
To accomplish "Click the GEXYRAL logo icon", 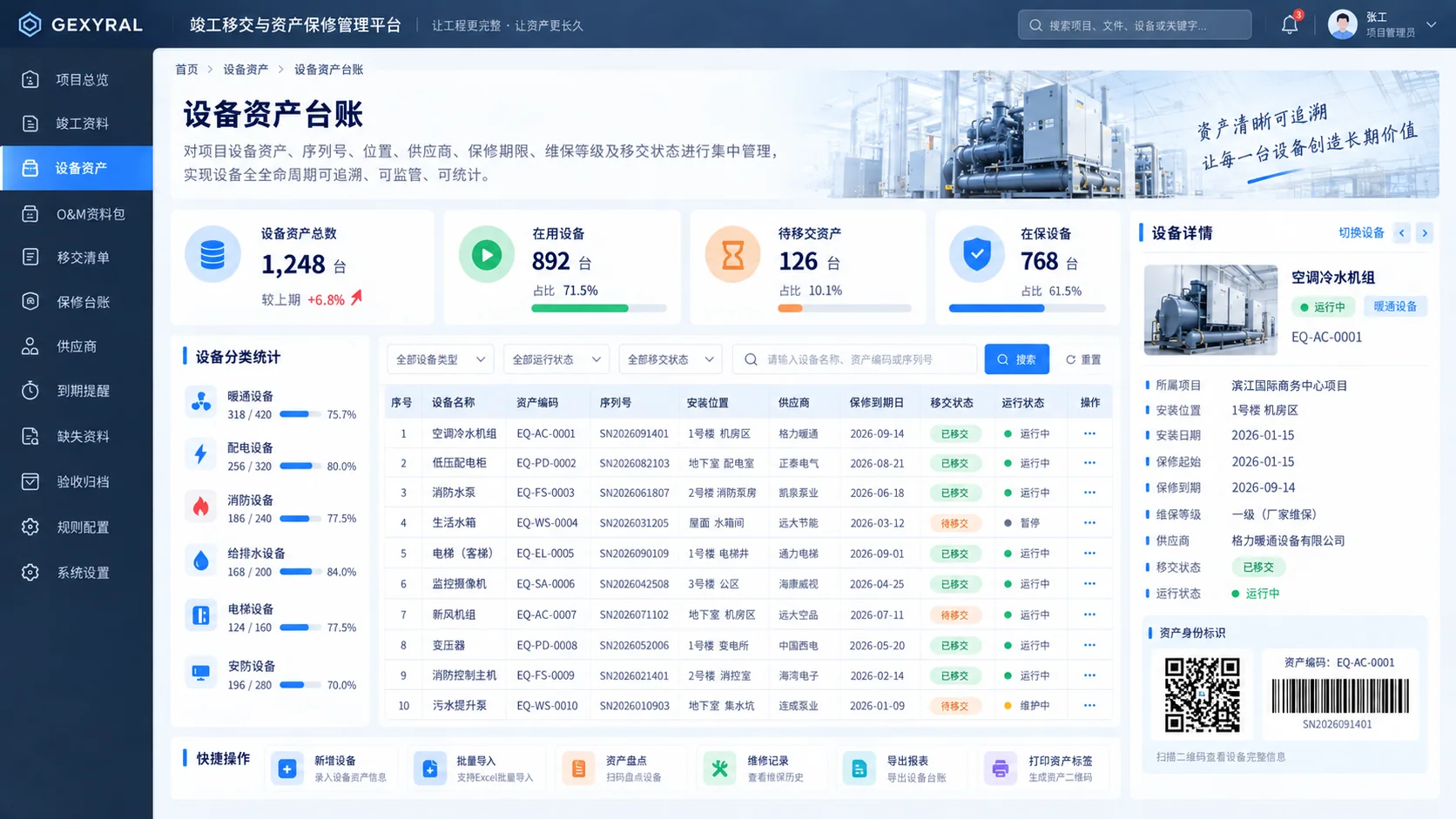I will 30,24.
